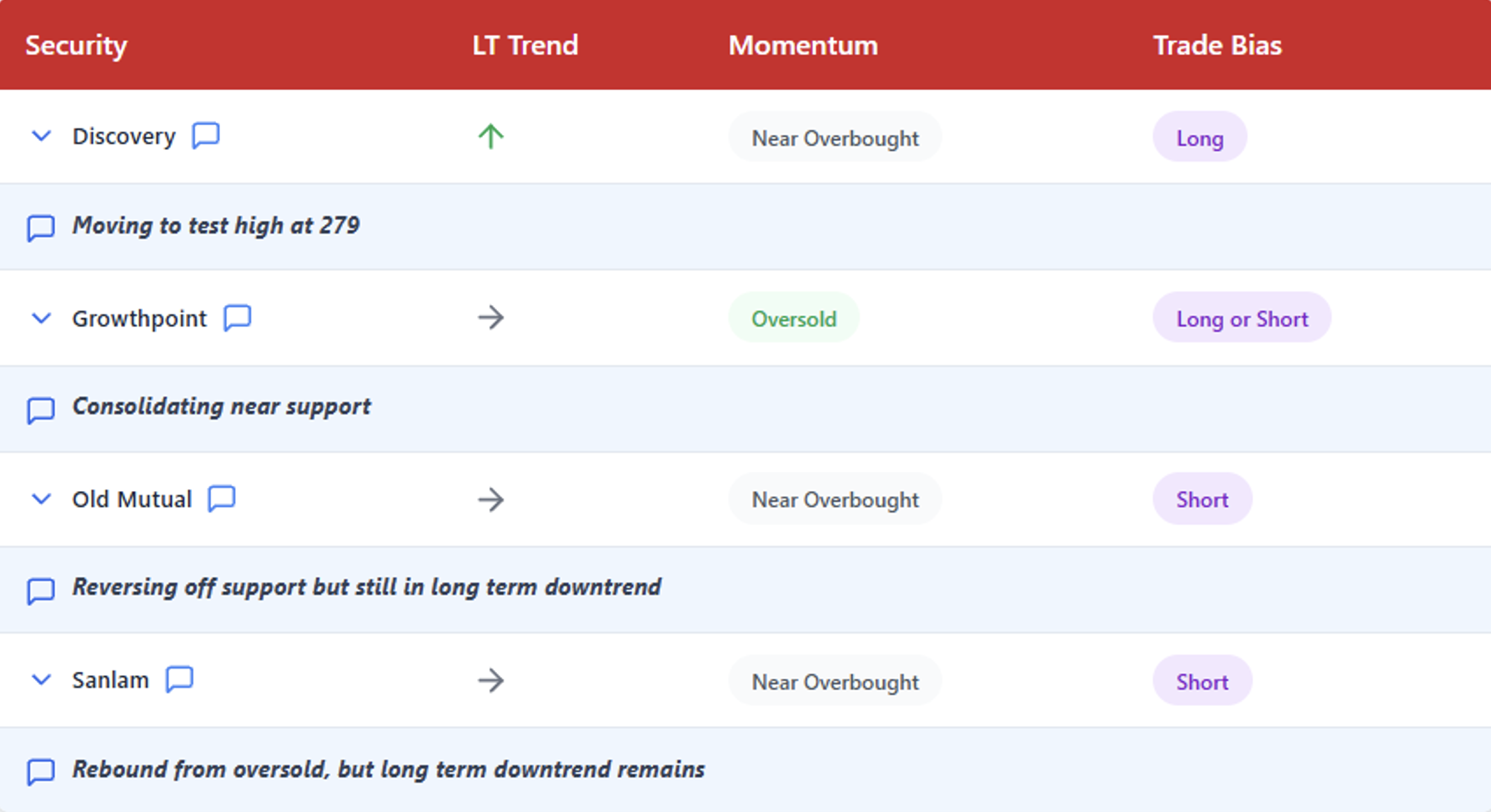1491x812 pixels.
Task: Open the comment icon beside Sanlam
Action: pos(179,679)
